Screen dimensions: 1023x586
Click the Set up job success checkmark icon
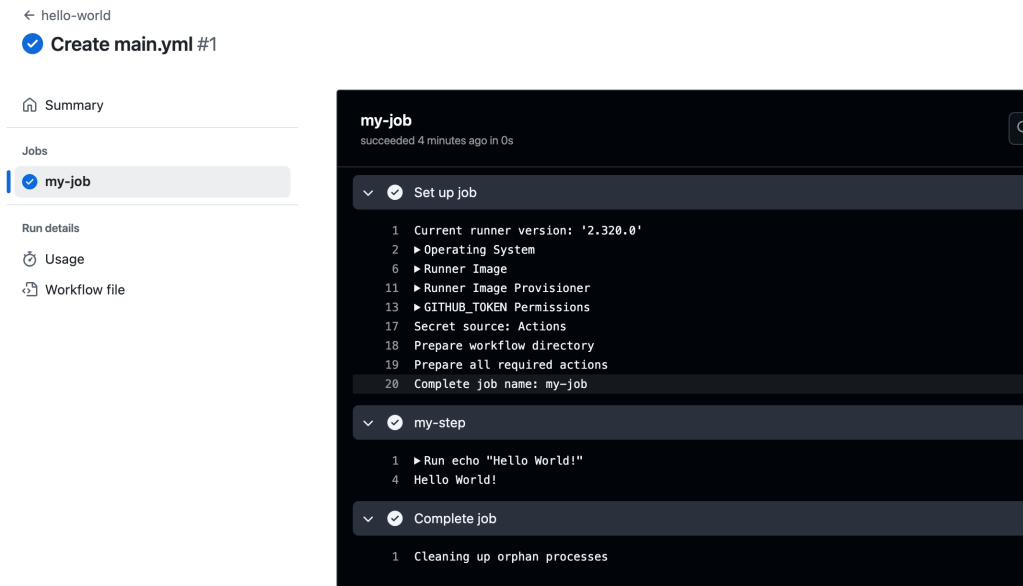click(395, 193)
